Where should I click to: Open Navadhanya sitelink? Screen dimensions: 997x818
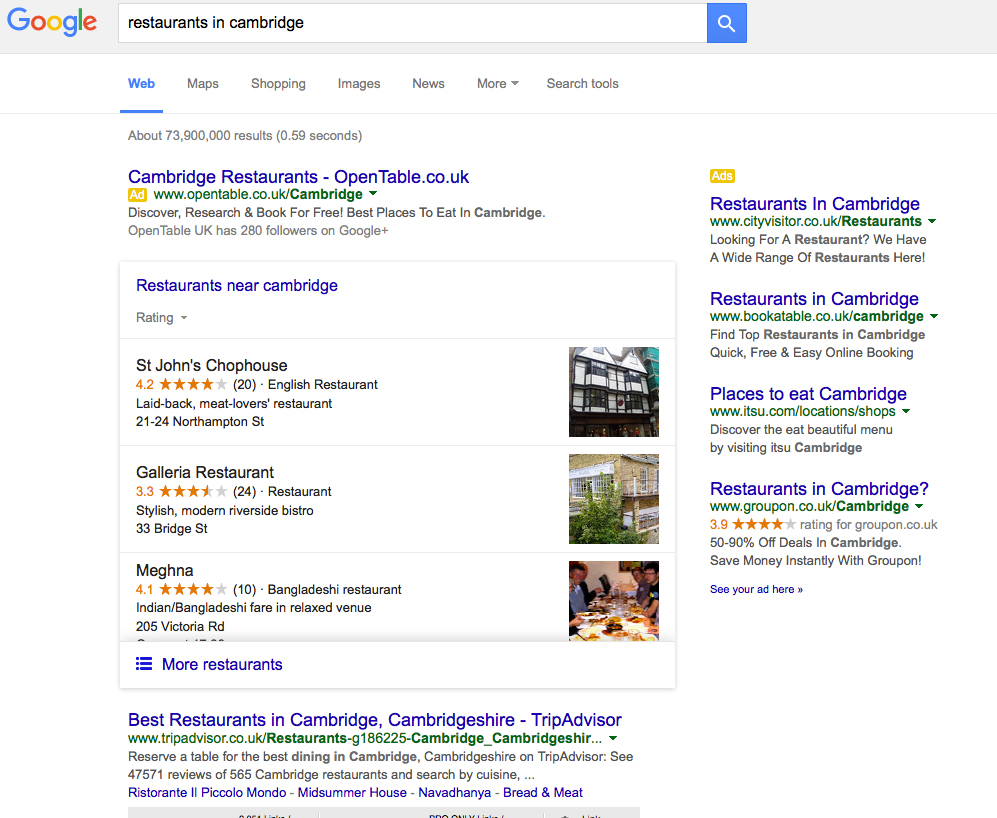point(455,793)
